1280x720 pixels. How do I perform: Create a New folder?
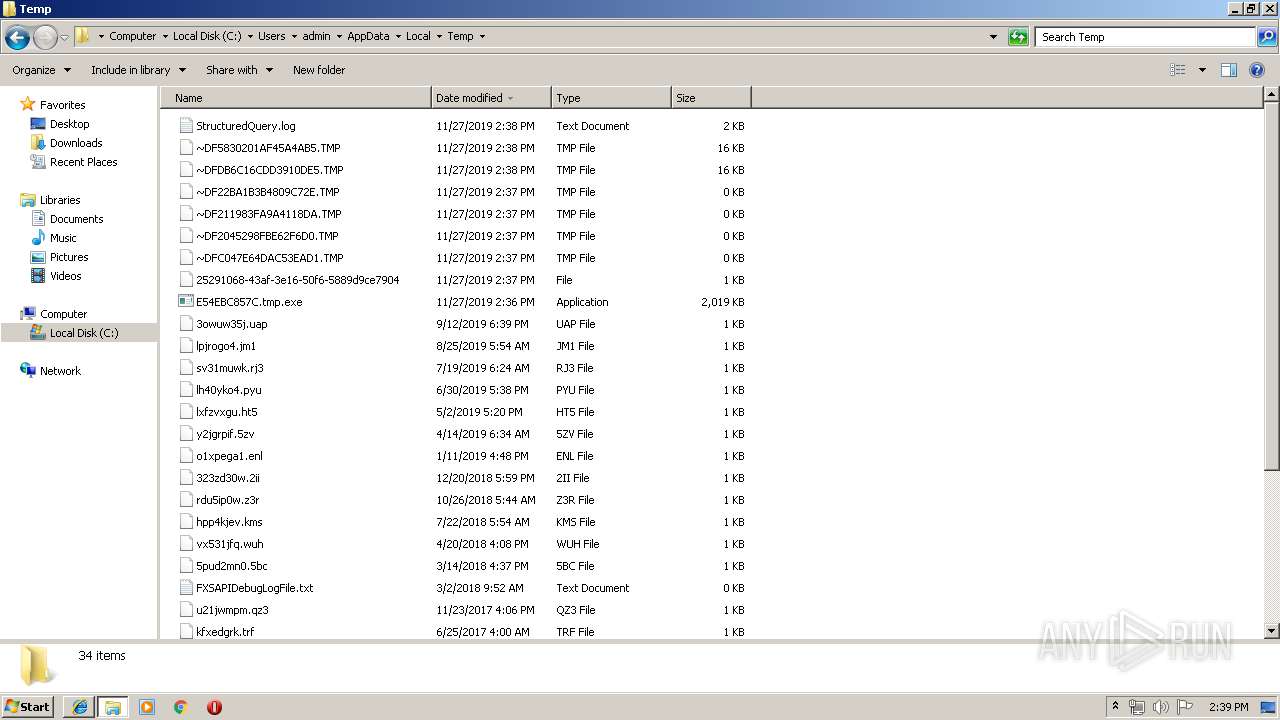(319, 70)
